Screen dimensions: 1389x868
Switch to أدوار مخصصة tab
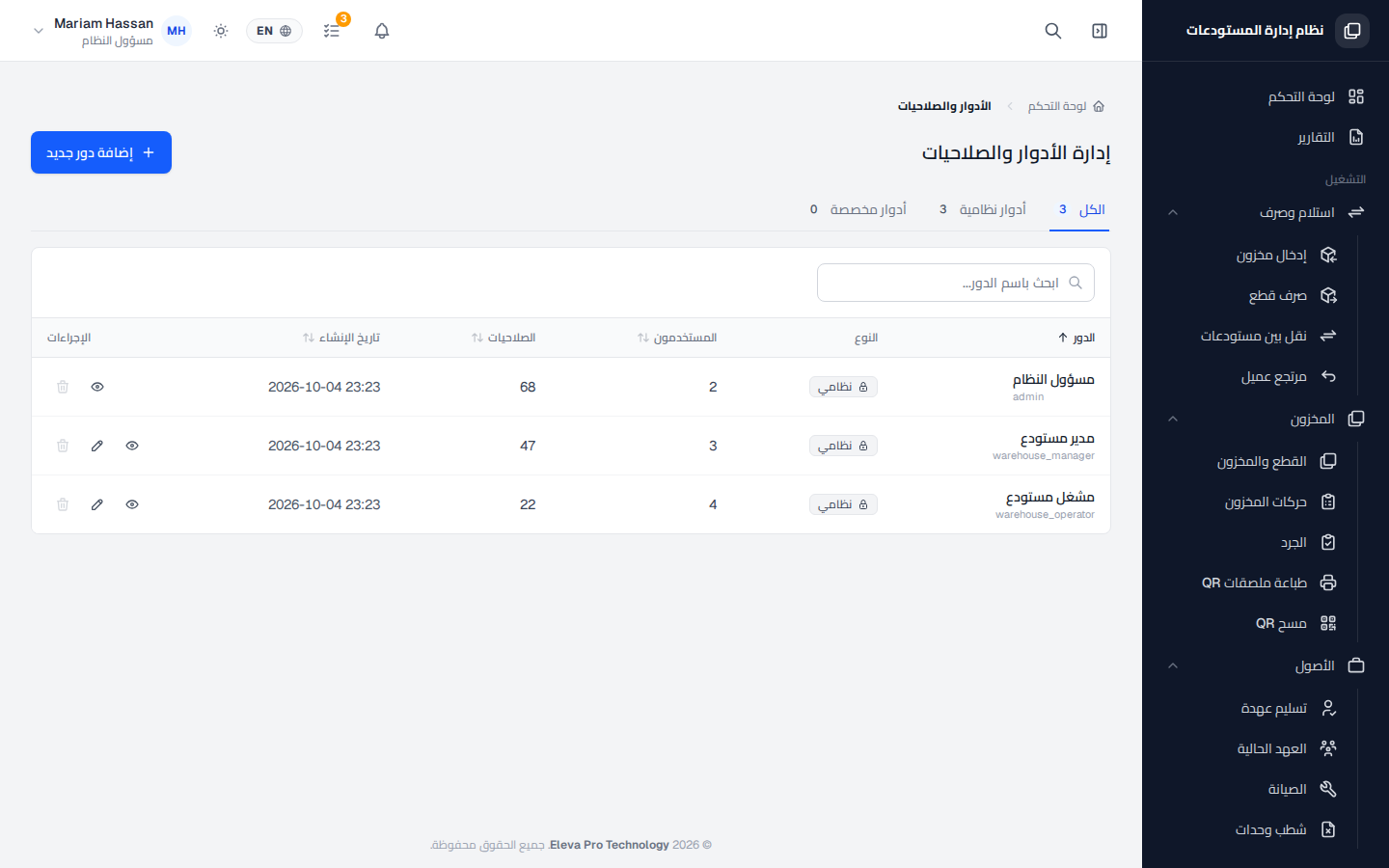(858, 209)
